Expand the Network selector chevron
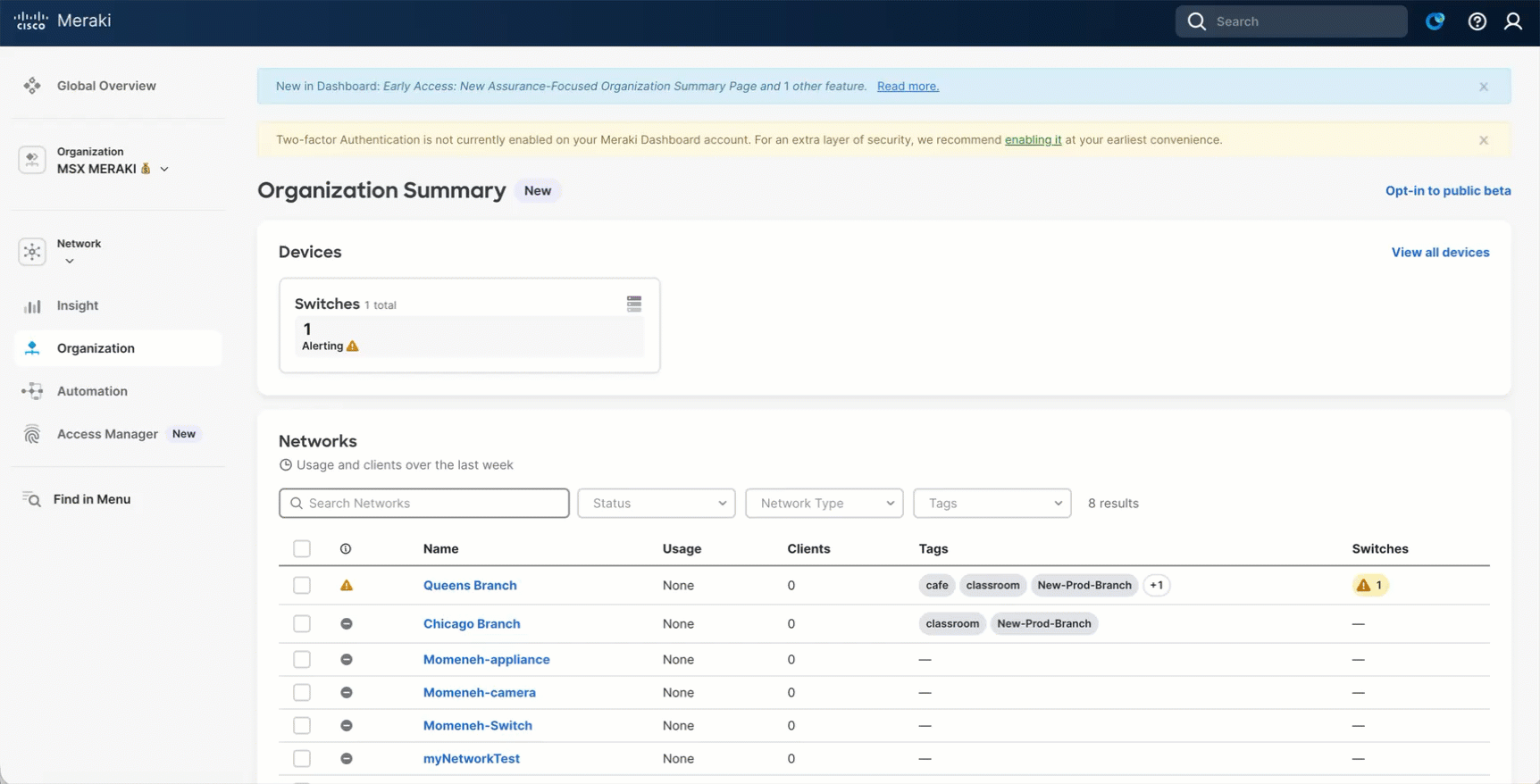The height and width of the screenshot is (784, 1540). coord(70,261)
